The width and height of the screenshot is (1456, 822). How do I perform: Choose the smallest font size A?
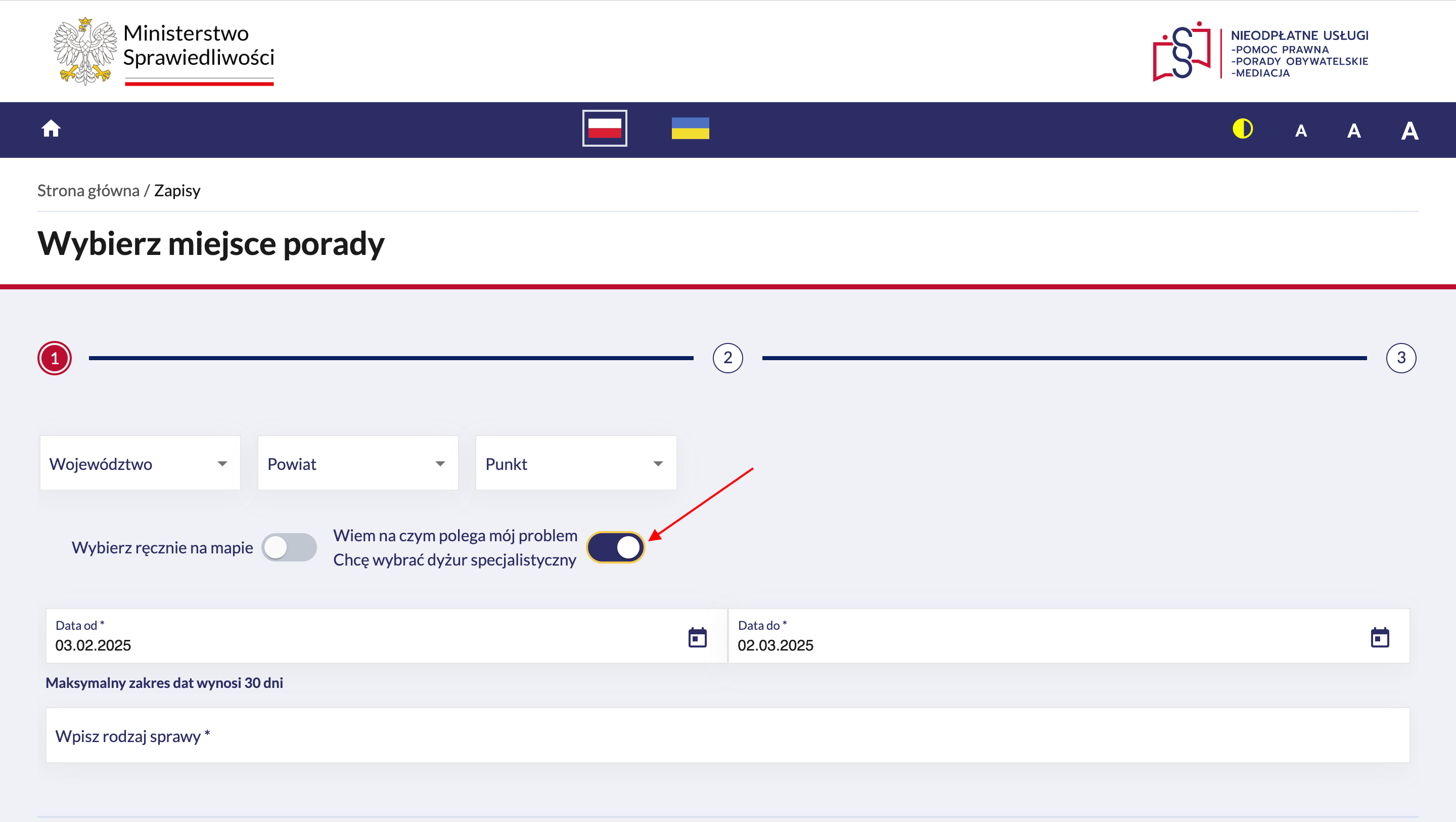tap(1301, 131)
